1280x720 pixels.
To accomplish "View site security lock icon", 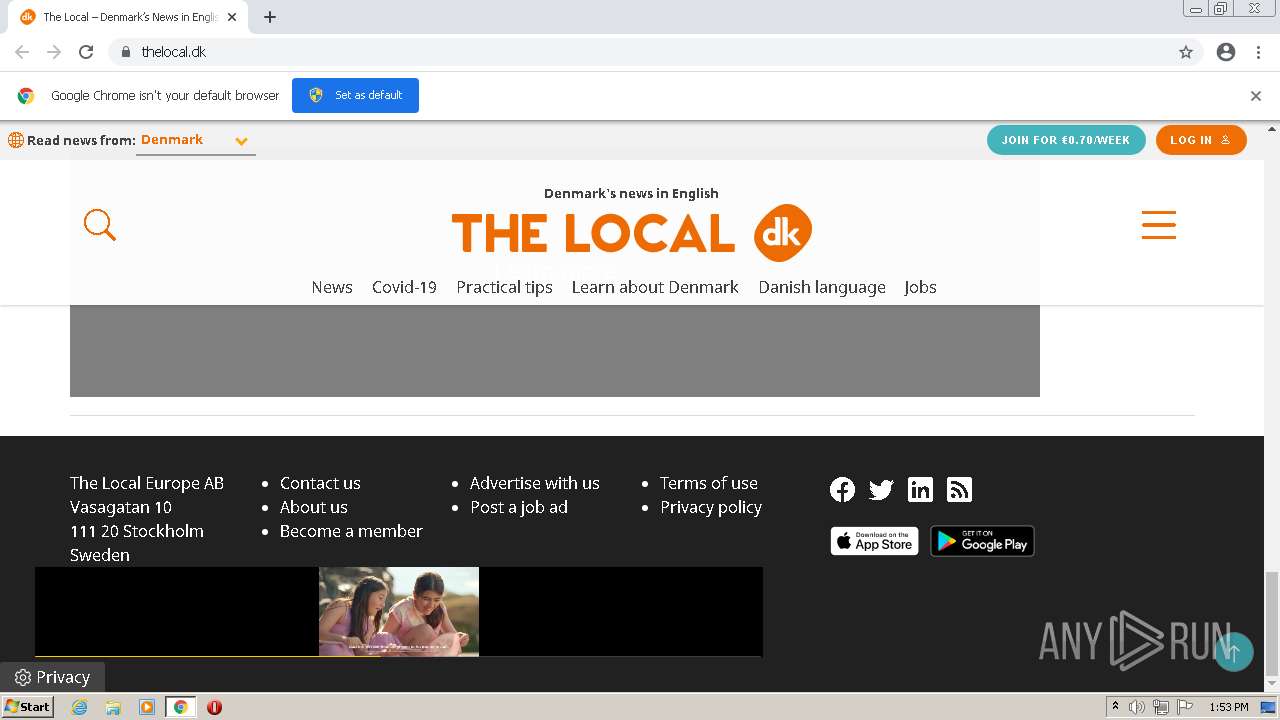I will (125, 52).
